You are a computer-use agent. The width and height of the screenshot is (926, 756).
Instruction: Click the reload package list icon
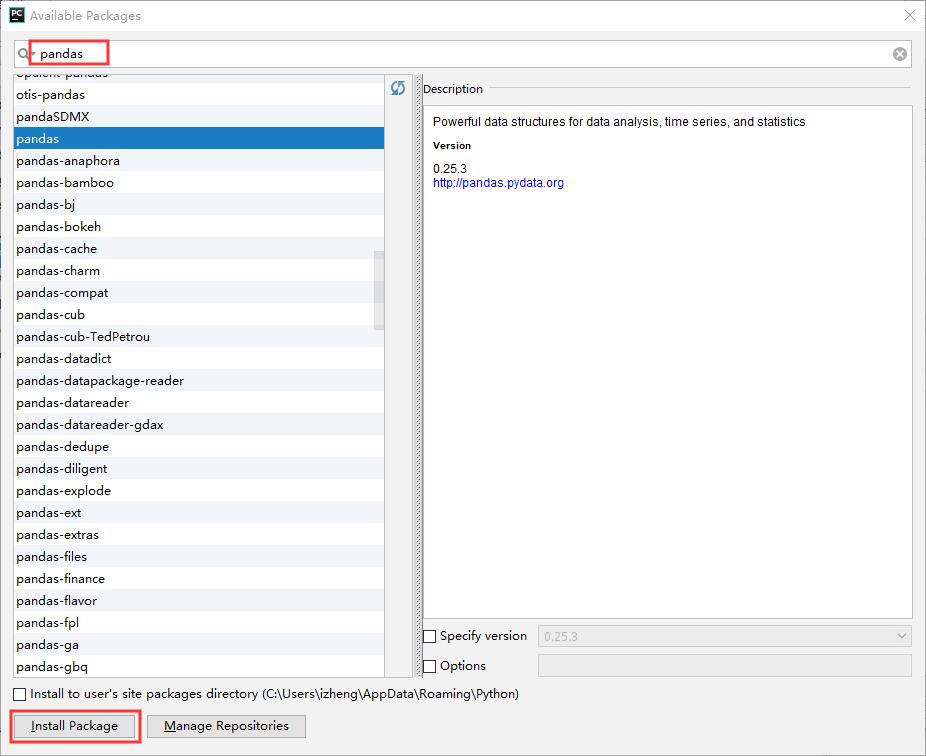click(x=397, y=88)
